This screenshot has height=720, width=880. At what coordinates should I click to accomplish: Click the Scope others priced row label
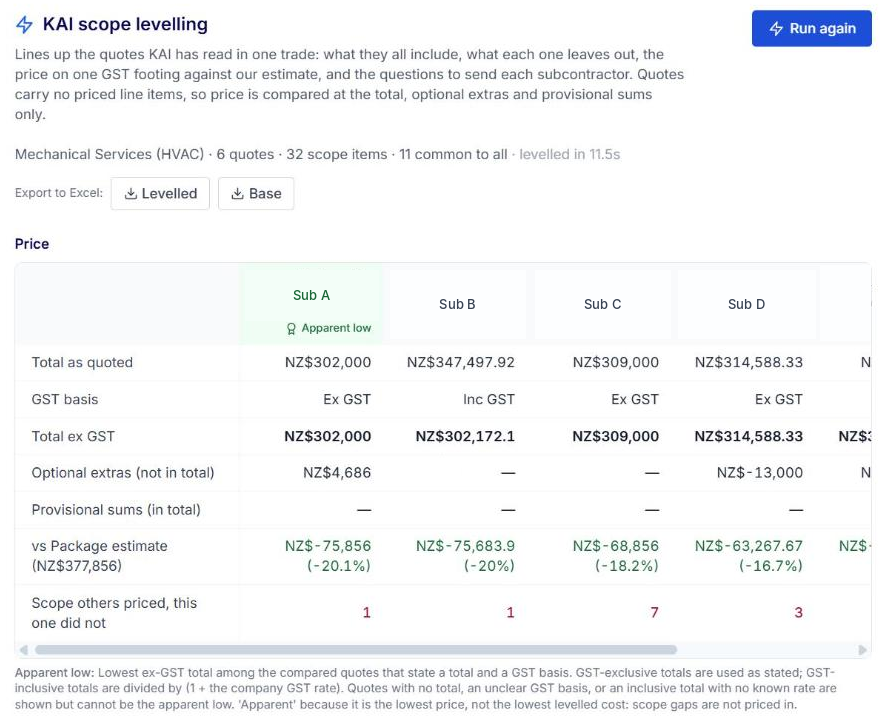[x=114, y=613]
